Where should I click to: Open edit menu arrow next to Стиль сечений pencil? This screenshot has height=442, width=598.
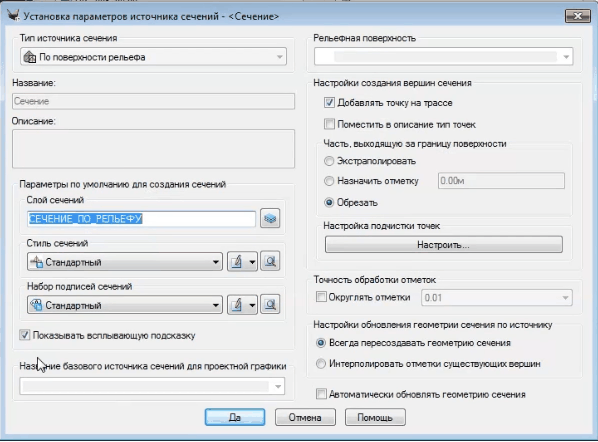pos(252,262)
